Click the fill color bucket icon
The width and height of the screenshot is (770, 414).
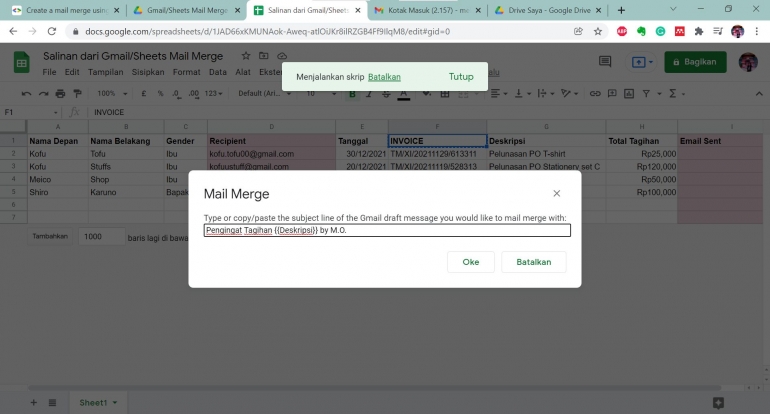[x=426, y=93]
